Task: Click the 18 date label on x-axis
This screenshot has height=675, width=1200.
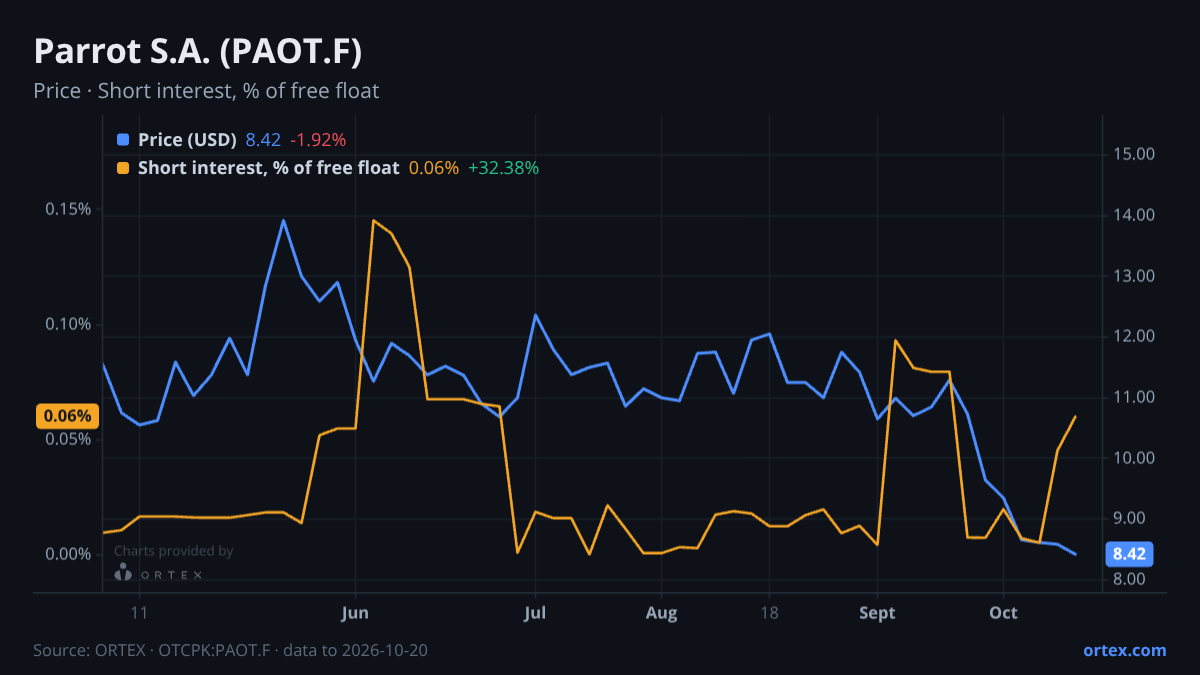Action: [x=769, y=612]
